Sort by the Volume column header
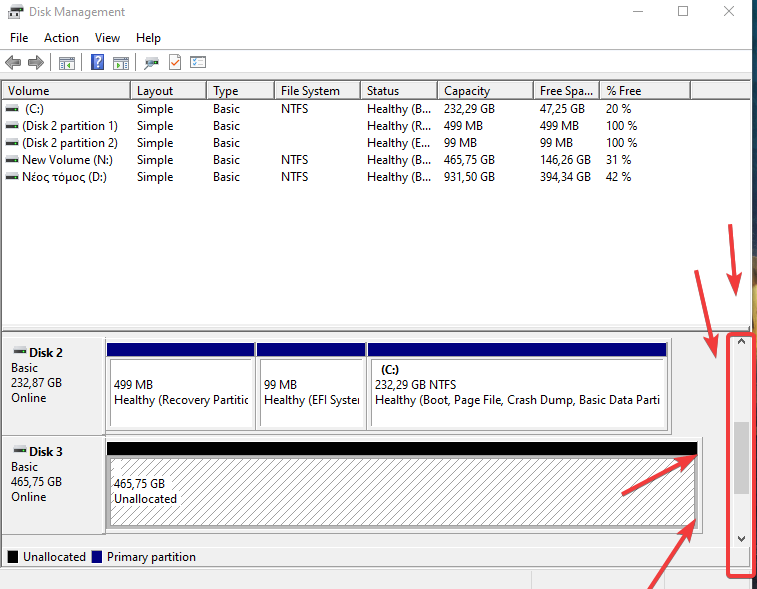Image resolution: width=757 pixels, height=589 pixels. point(67,91)
